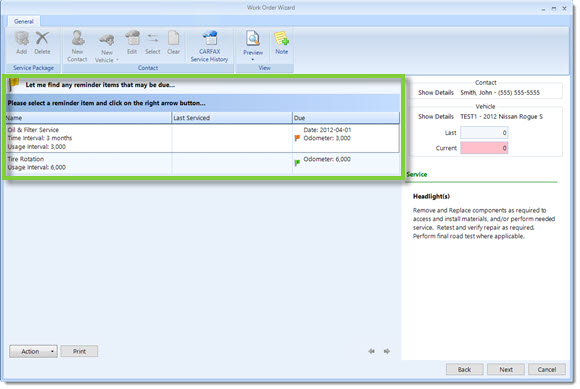Minimize the Work Order Wizard window
The image size is (580, 389).
point(543,9)
